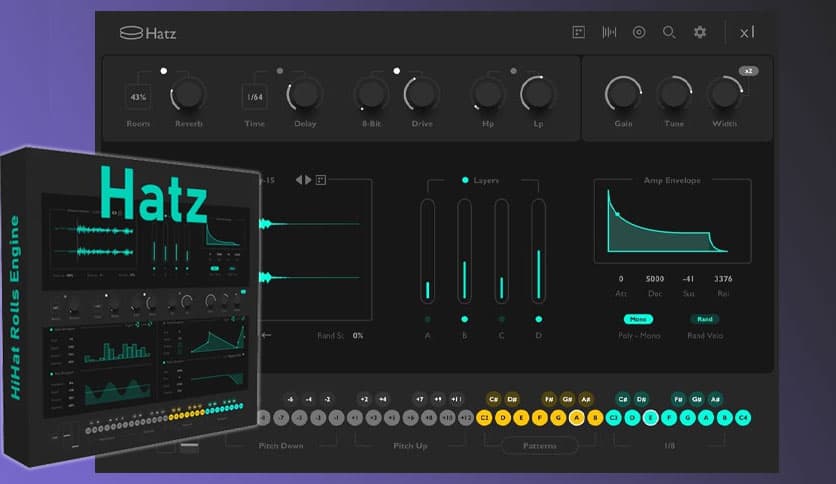Viewport: 836px width, 484px height.
Task: Click the layer D level slider
Action: (x=538, y=250)
